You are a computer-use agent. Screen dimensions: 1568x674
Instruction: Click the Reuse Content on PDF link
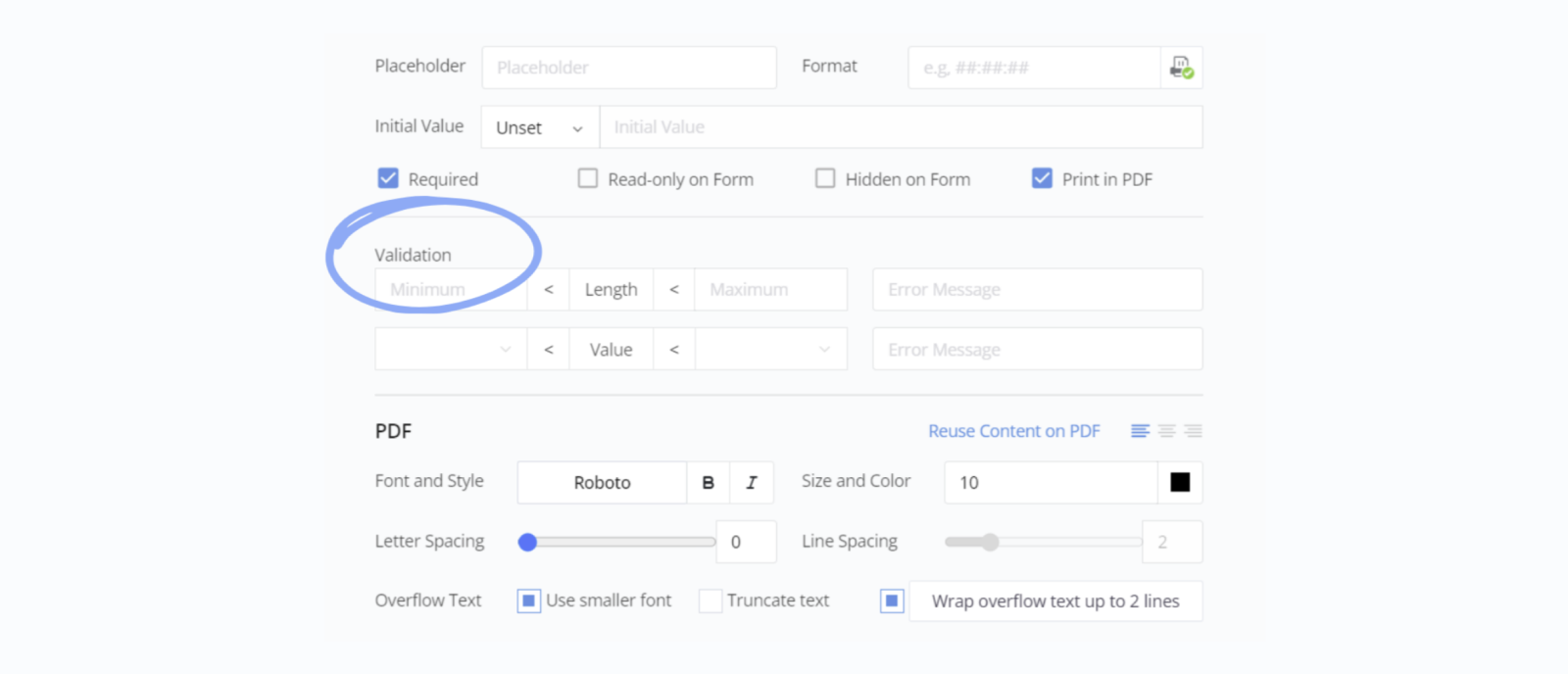(x=1014, y=431)
